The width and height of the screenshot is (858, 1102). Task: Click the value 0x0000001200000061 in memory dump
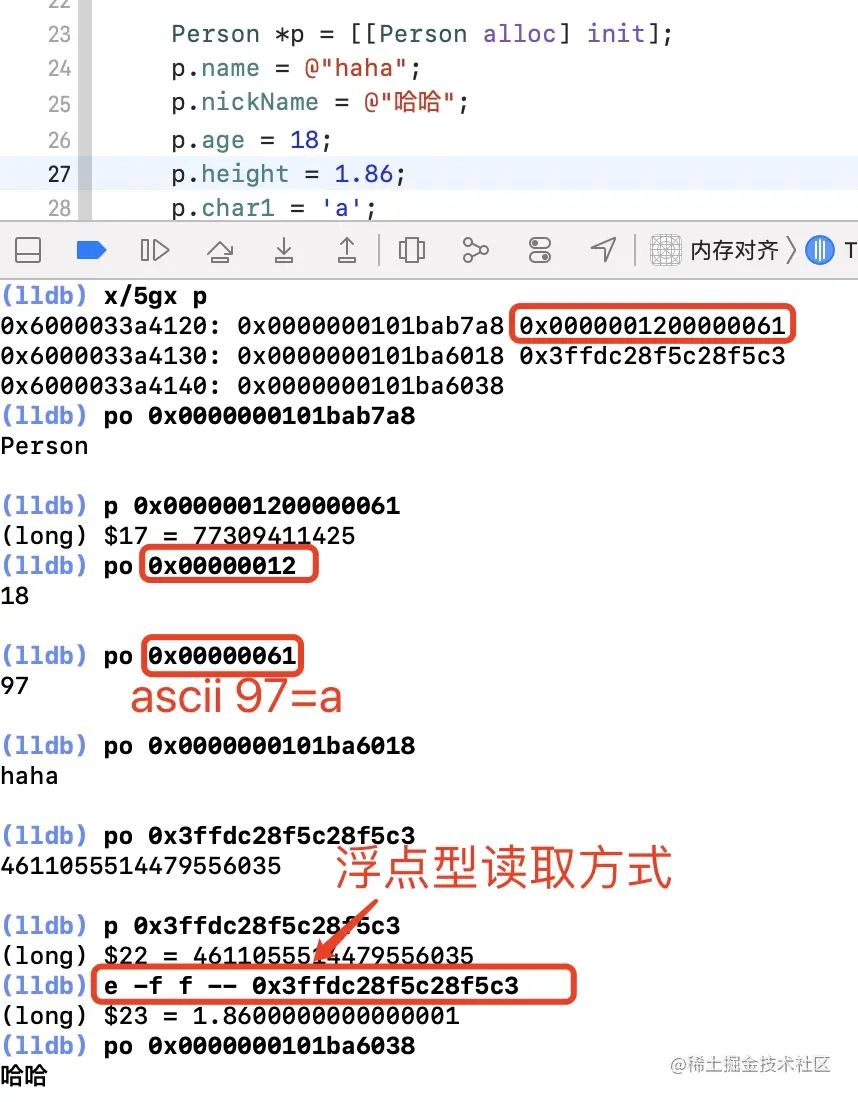tap(652, 325)
